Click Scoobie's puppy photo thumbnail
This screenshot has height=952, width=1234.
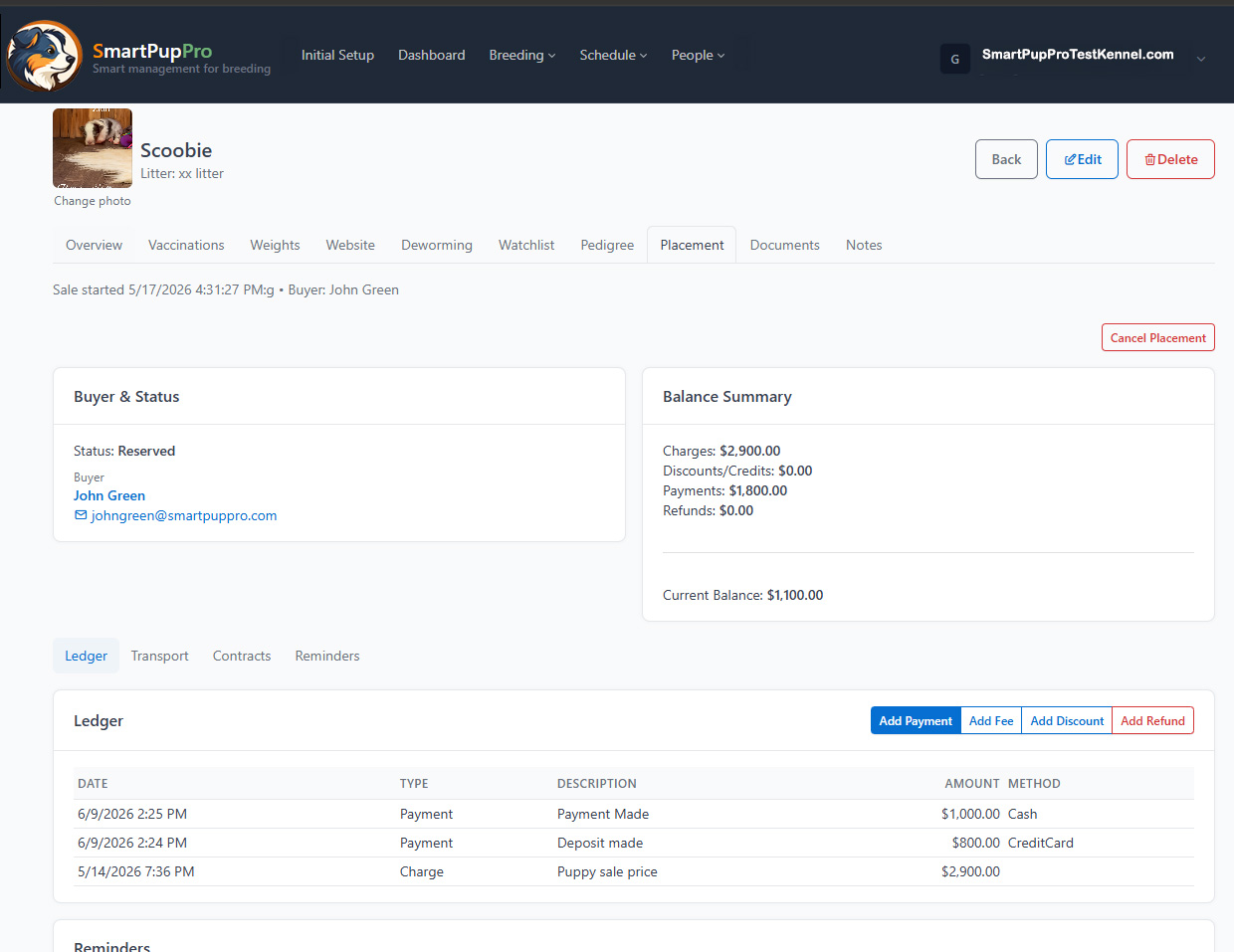pyautogui.click(x=93, y=148)
